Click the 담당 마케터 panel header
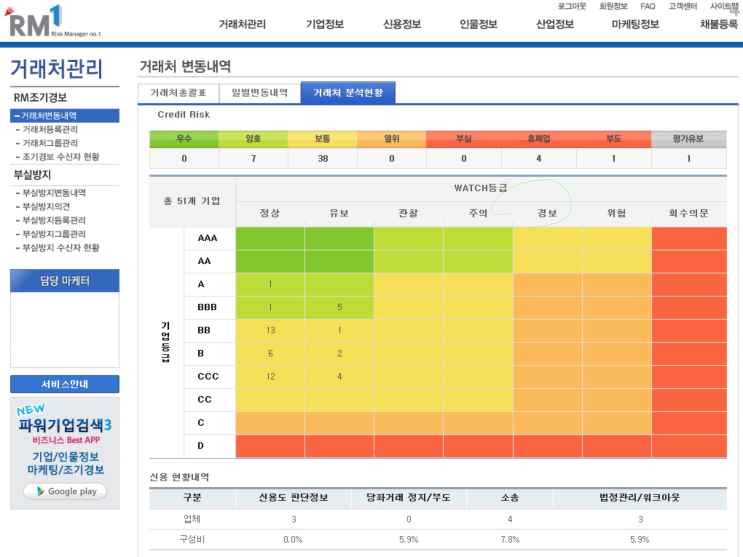 (x=65, y=281)
